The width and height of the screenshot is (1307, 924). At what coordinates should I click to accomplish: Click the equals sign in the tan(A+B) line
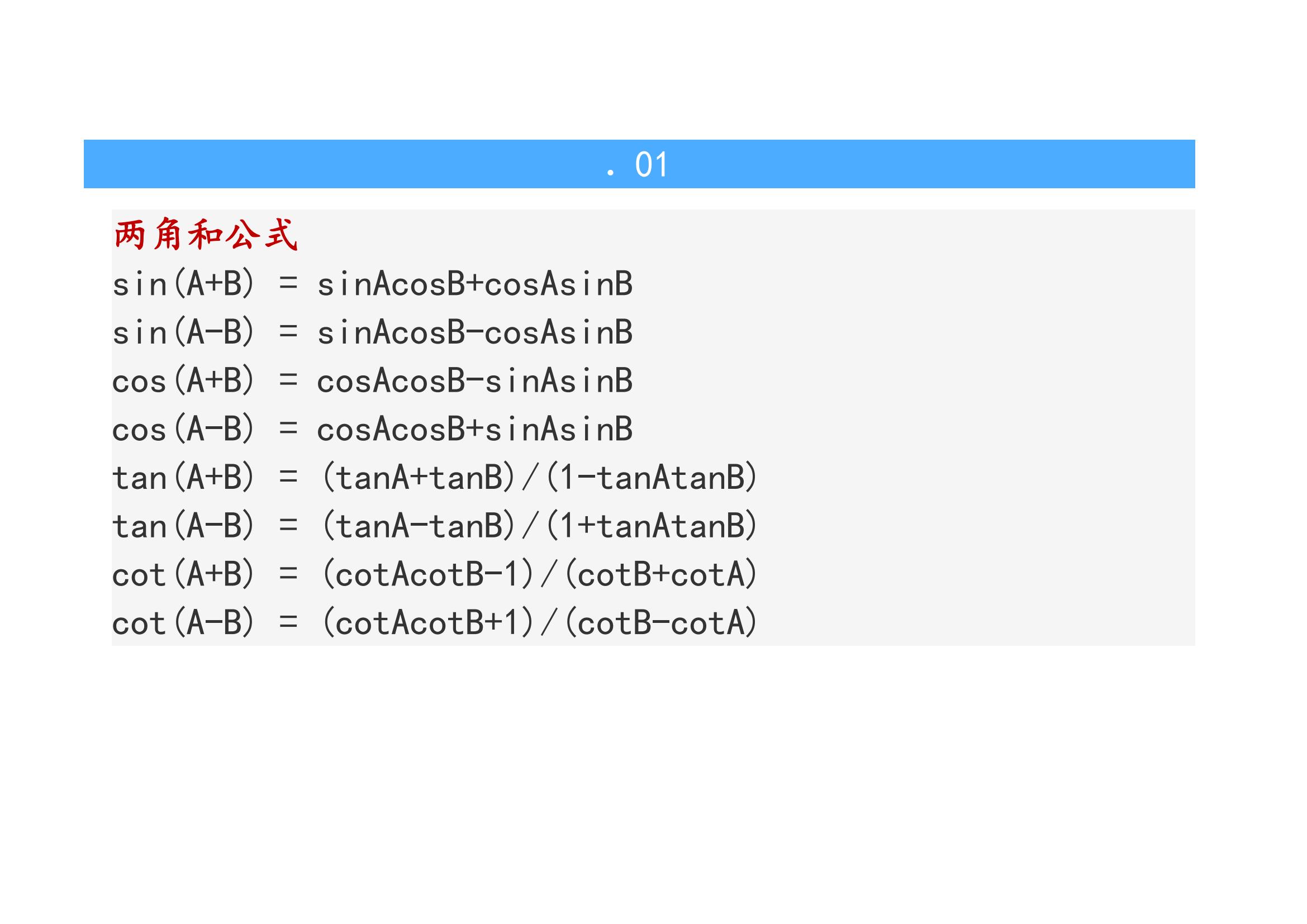pos(288,477)
